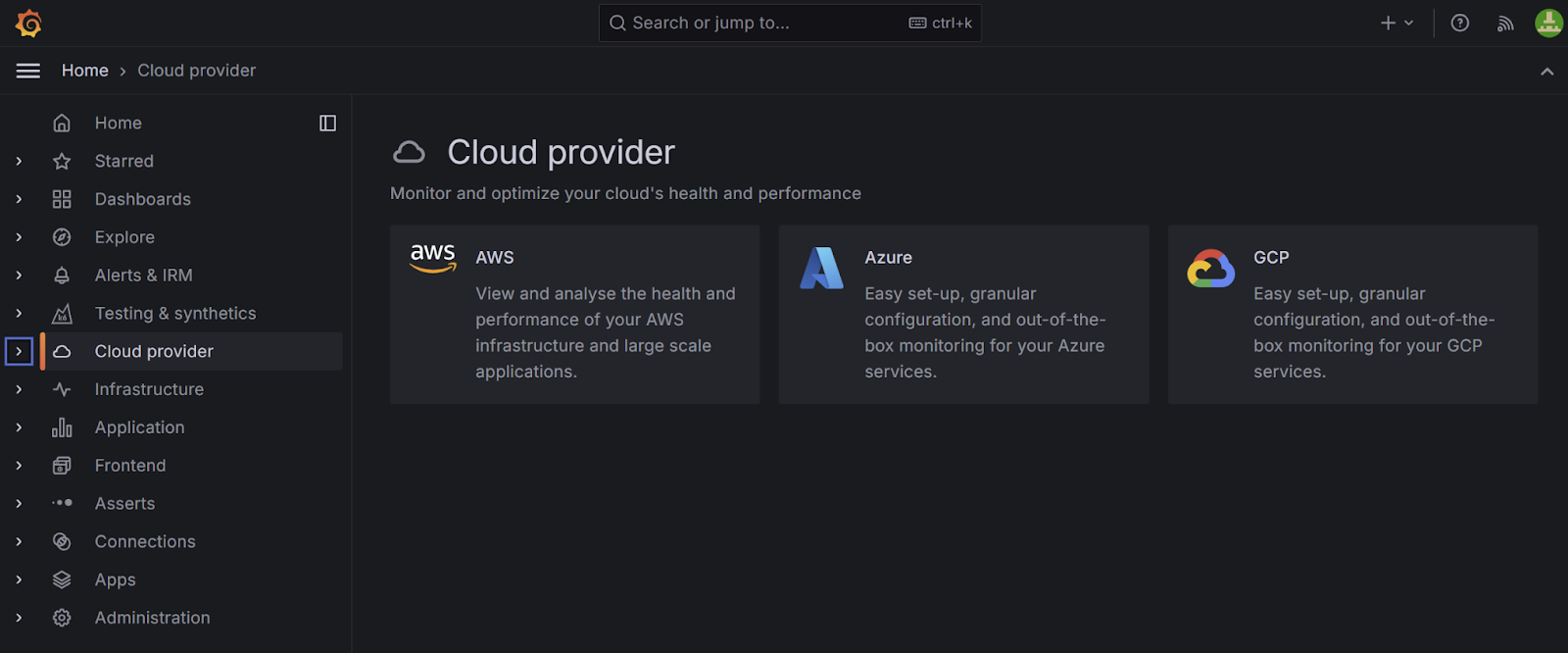This screenshot has height=653, width=1568.
Task: Undock the sidebar menu panel
Action: [327, 123]
